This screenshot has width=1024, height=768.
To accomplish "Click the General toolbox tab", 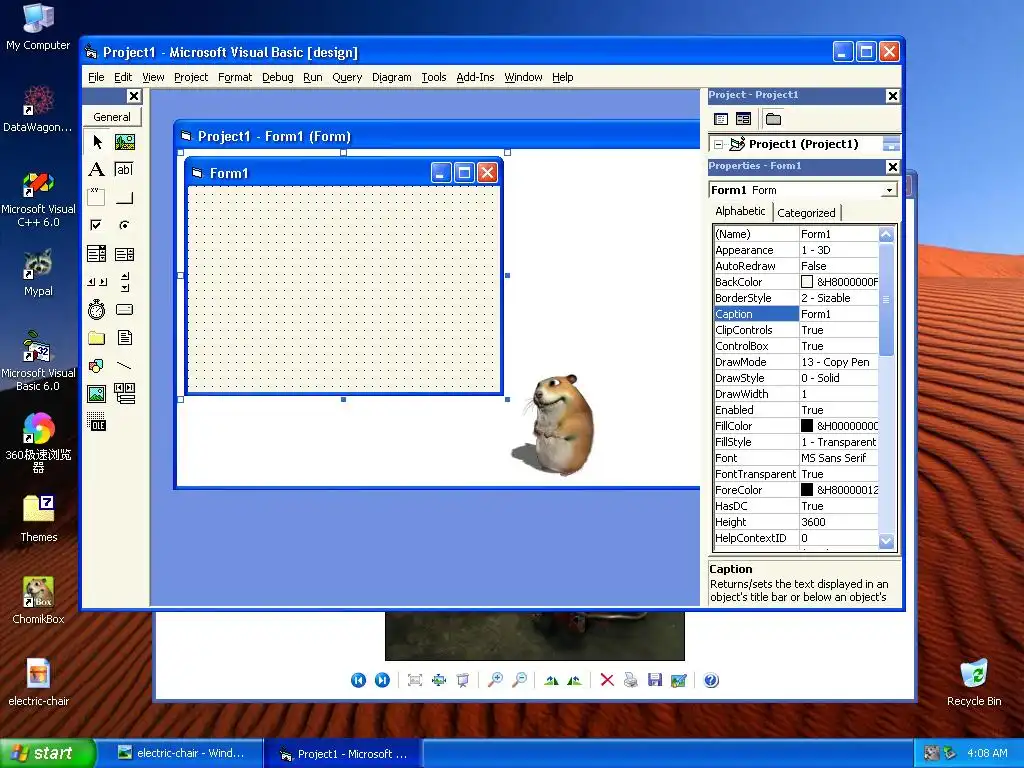I will (x=112, y=117).
